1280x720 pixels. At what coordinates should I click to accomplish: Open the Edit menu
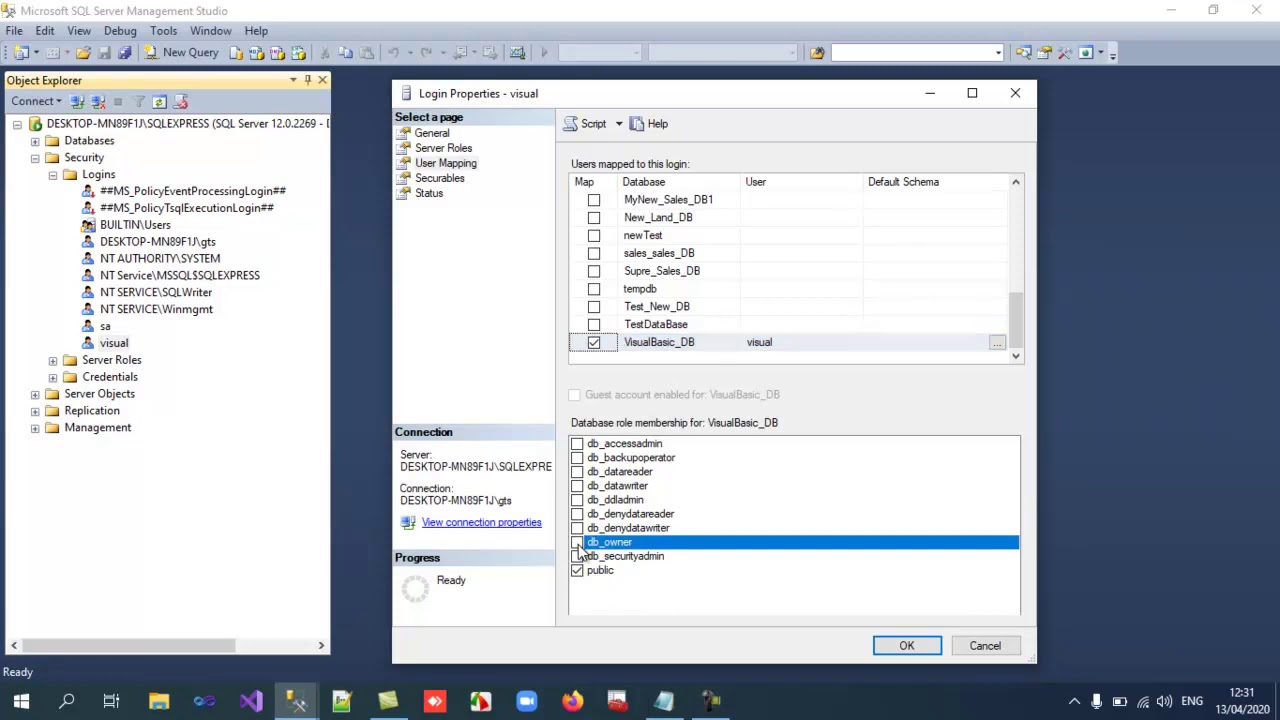click(45, 31)
